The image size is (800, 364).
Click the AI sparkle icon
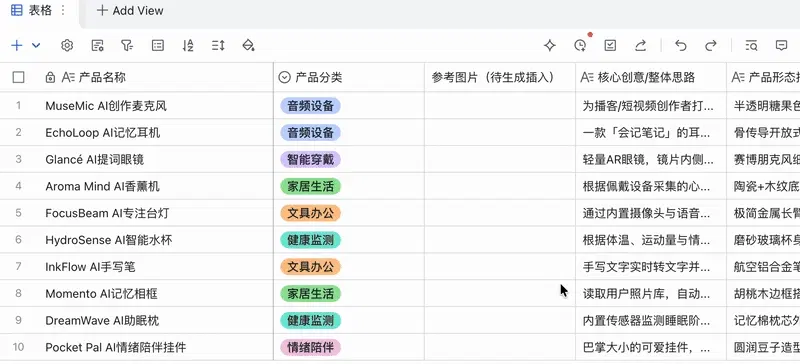(x=549, y=45)
